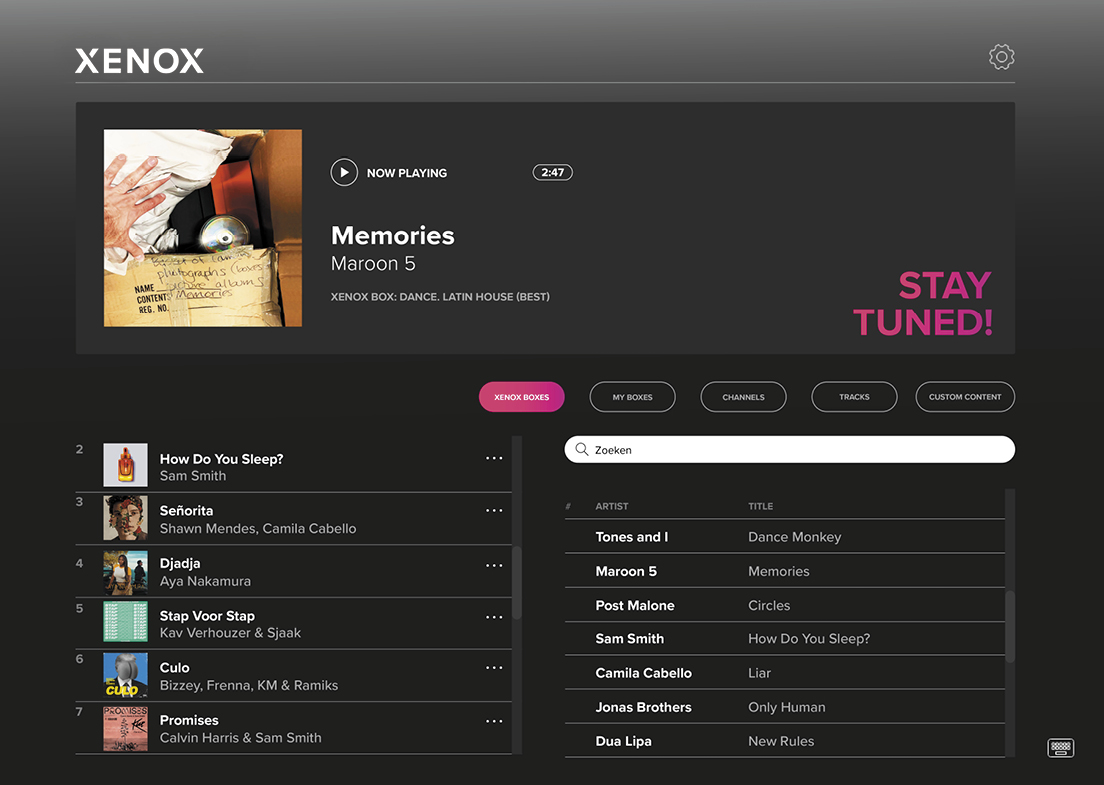Click the XENOX logo
Viewport: 1104px width, 785px height.
pos(139,61)
